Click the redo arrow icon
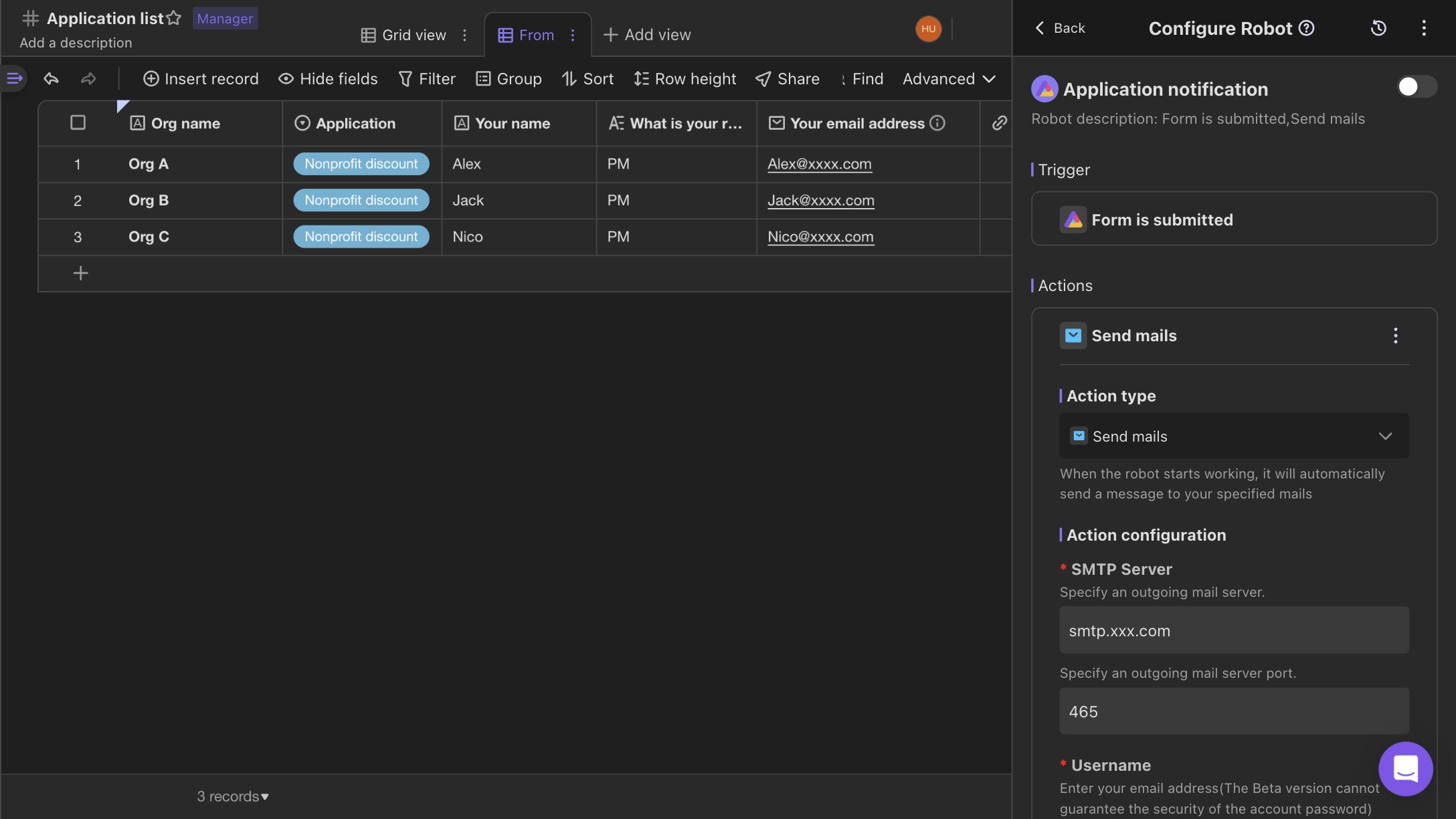Screen dimensions: 1456x819 tap(88, 79)
